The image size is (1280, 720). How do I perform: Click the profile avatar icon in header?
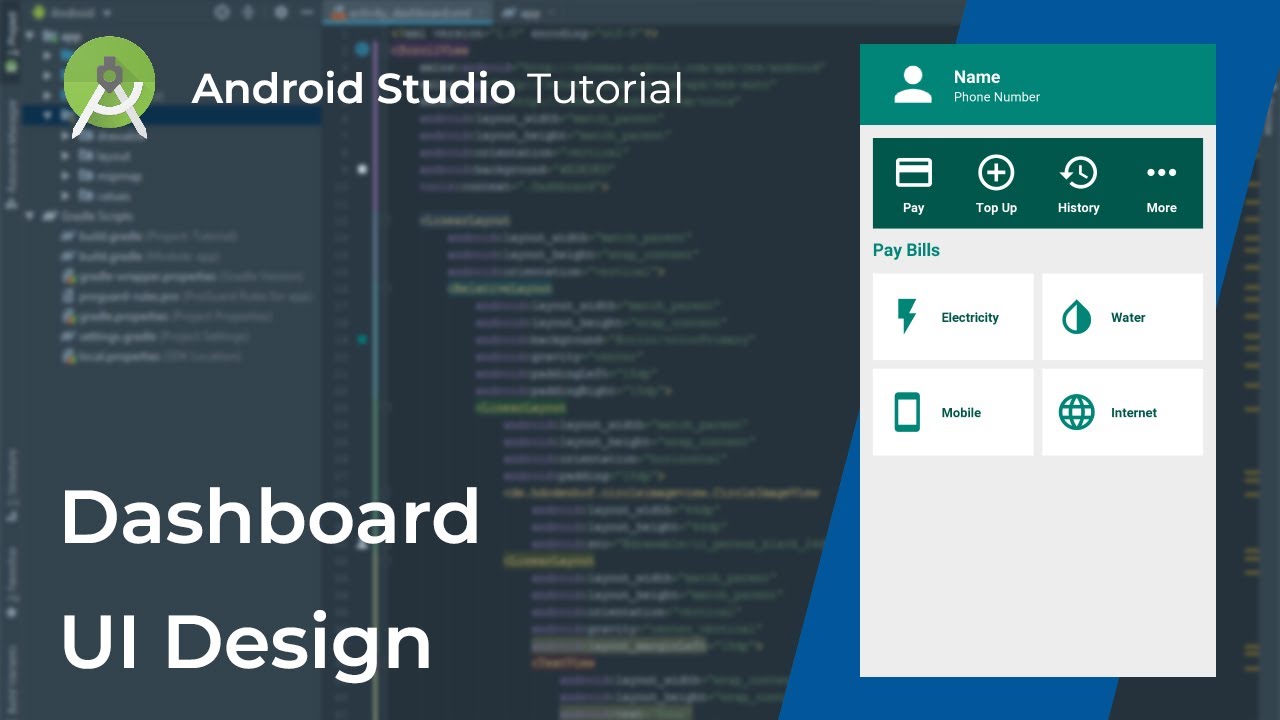(x=913, y=85)
